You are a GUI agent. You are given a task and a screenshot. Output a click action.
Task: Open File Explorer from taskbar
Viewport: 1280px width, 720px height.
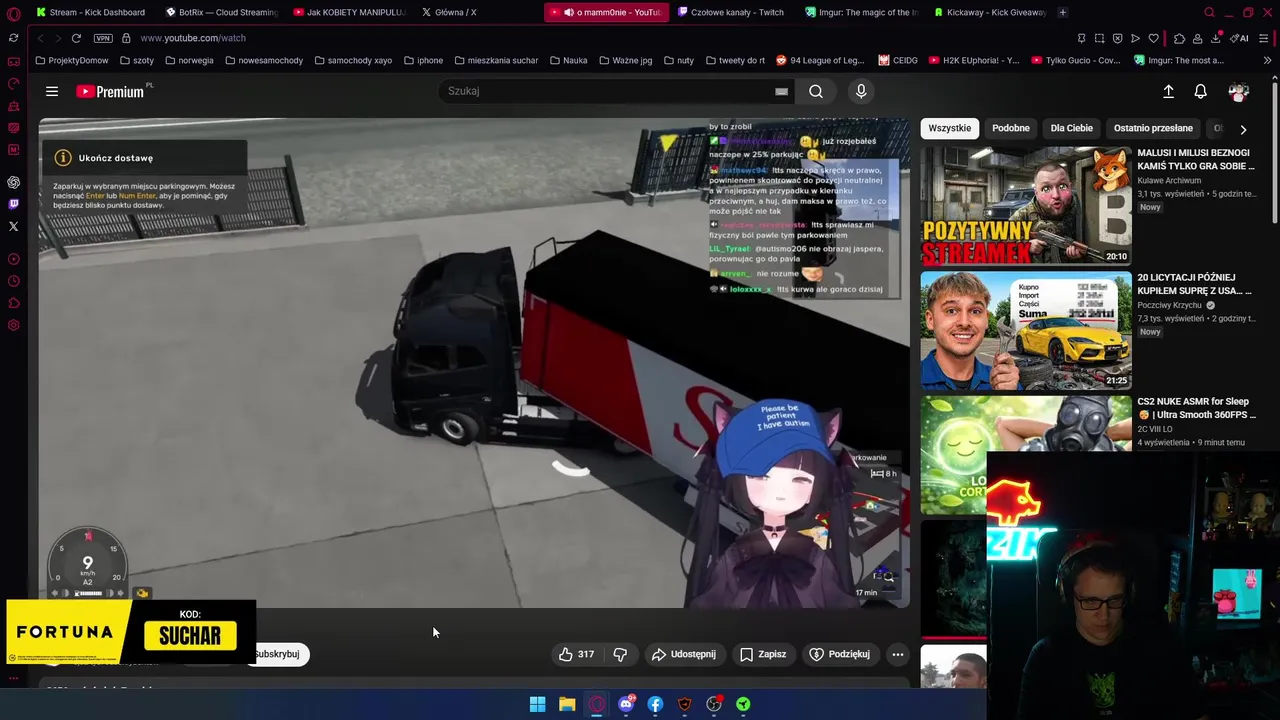(567, 704)
